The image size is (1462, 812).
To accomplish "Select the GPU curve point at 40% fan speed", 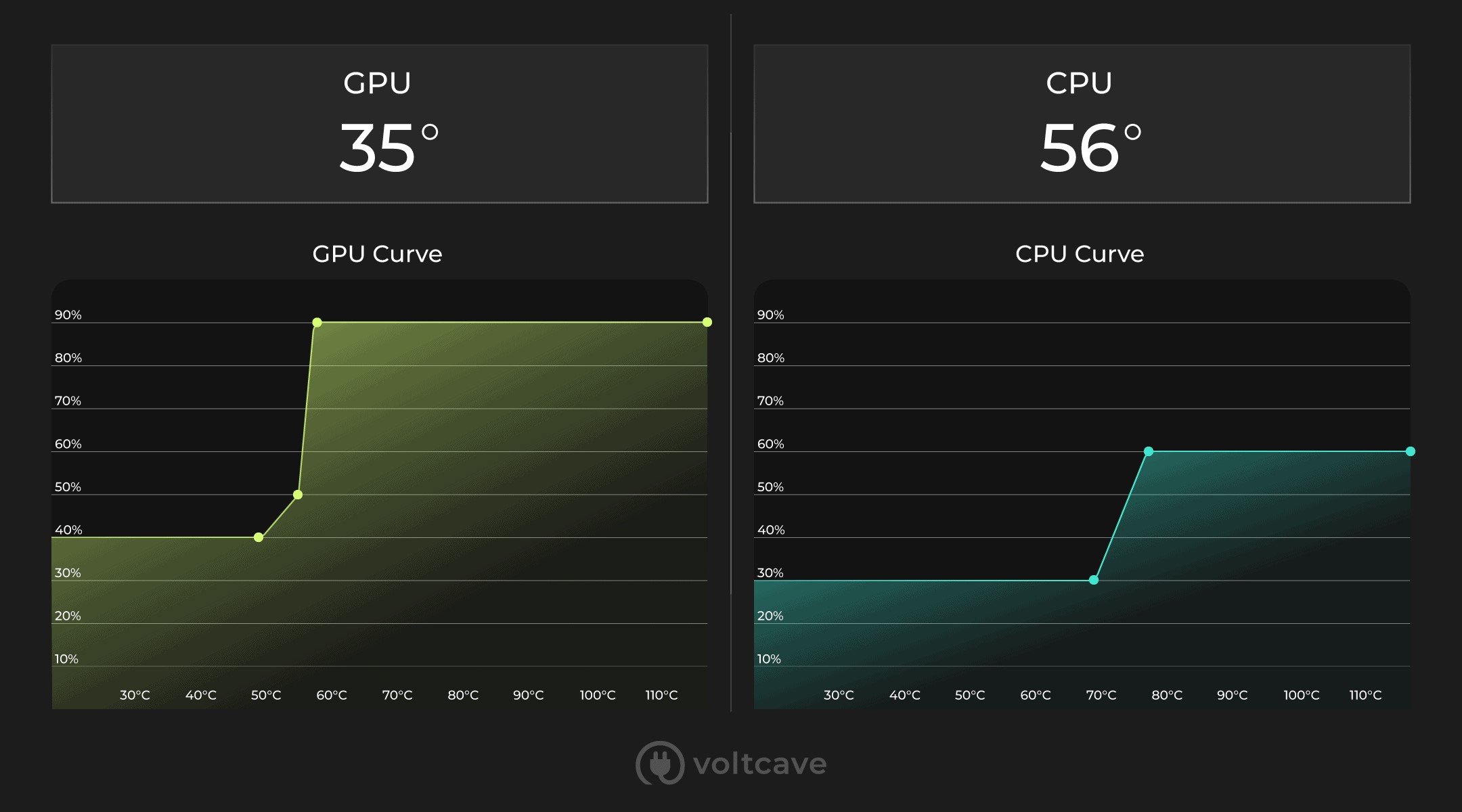I will [259, 537].
